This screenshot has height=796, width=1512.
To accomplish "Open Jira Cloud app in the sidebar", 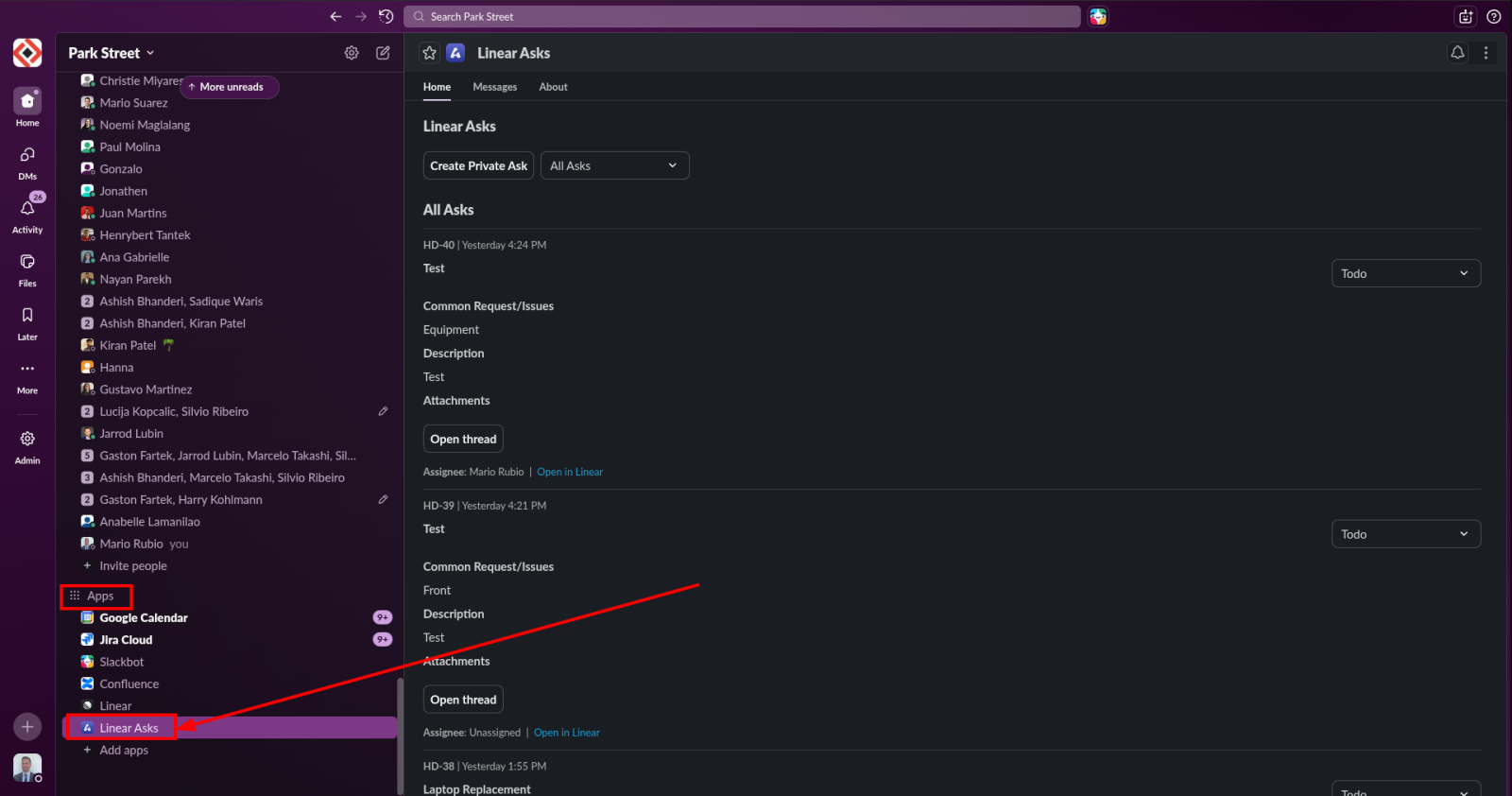I will [229, 640].
